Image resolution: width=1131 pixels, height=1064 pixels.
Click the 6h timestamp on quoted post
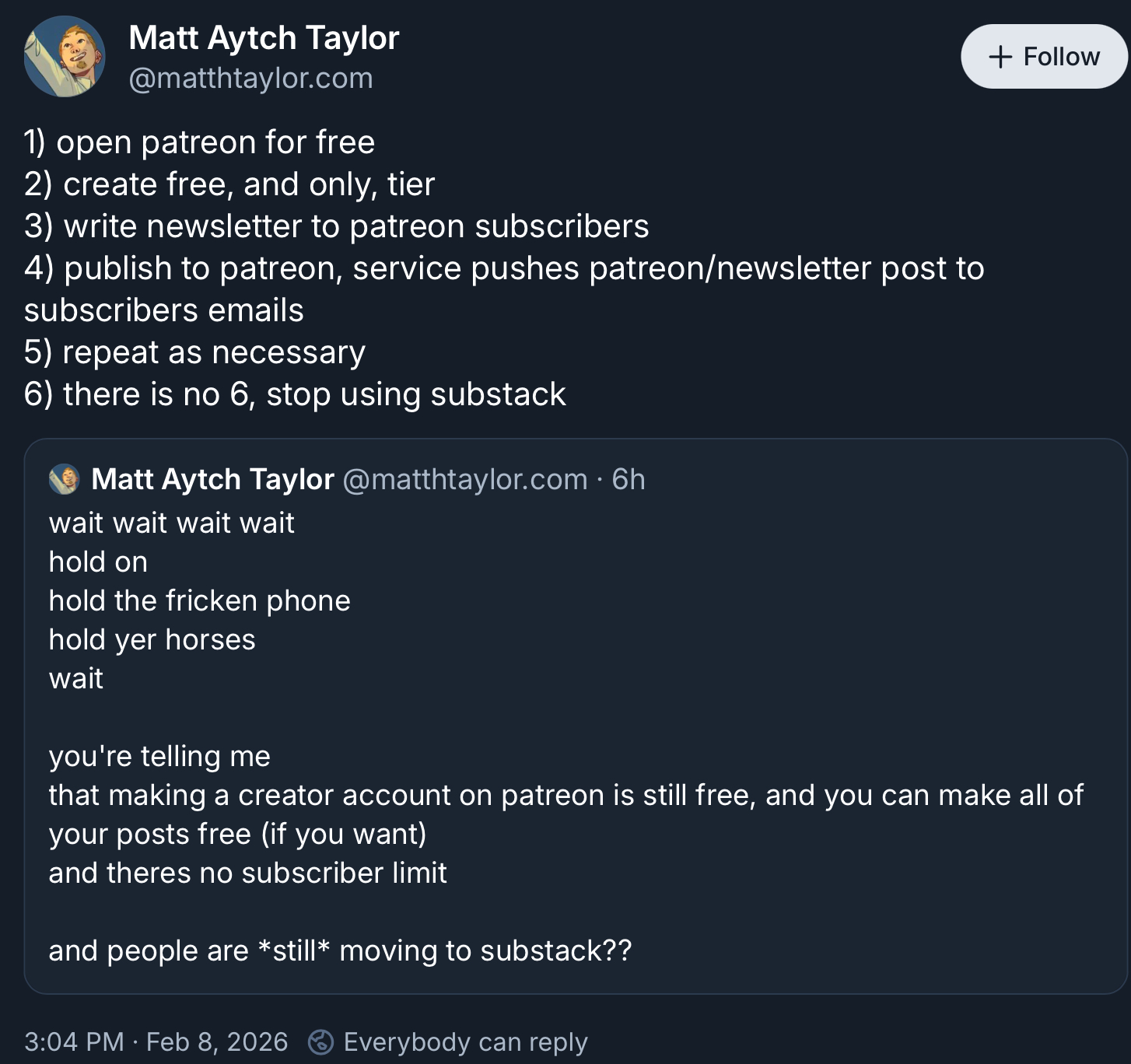tap(629, 479)
